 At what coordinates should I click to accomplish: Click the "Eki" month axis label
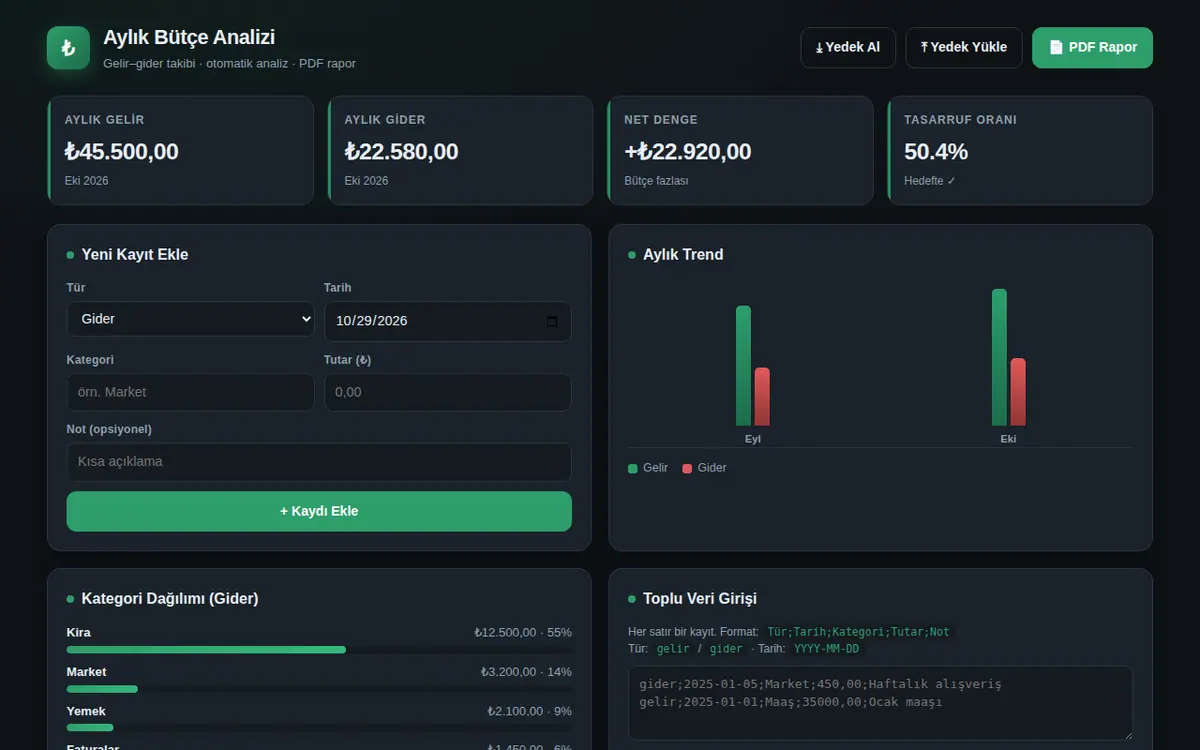[1009, 439]
